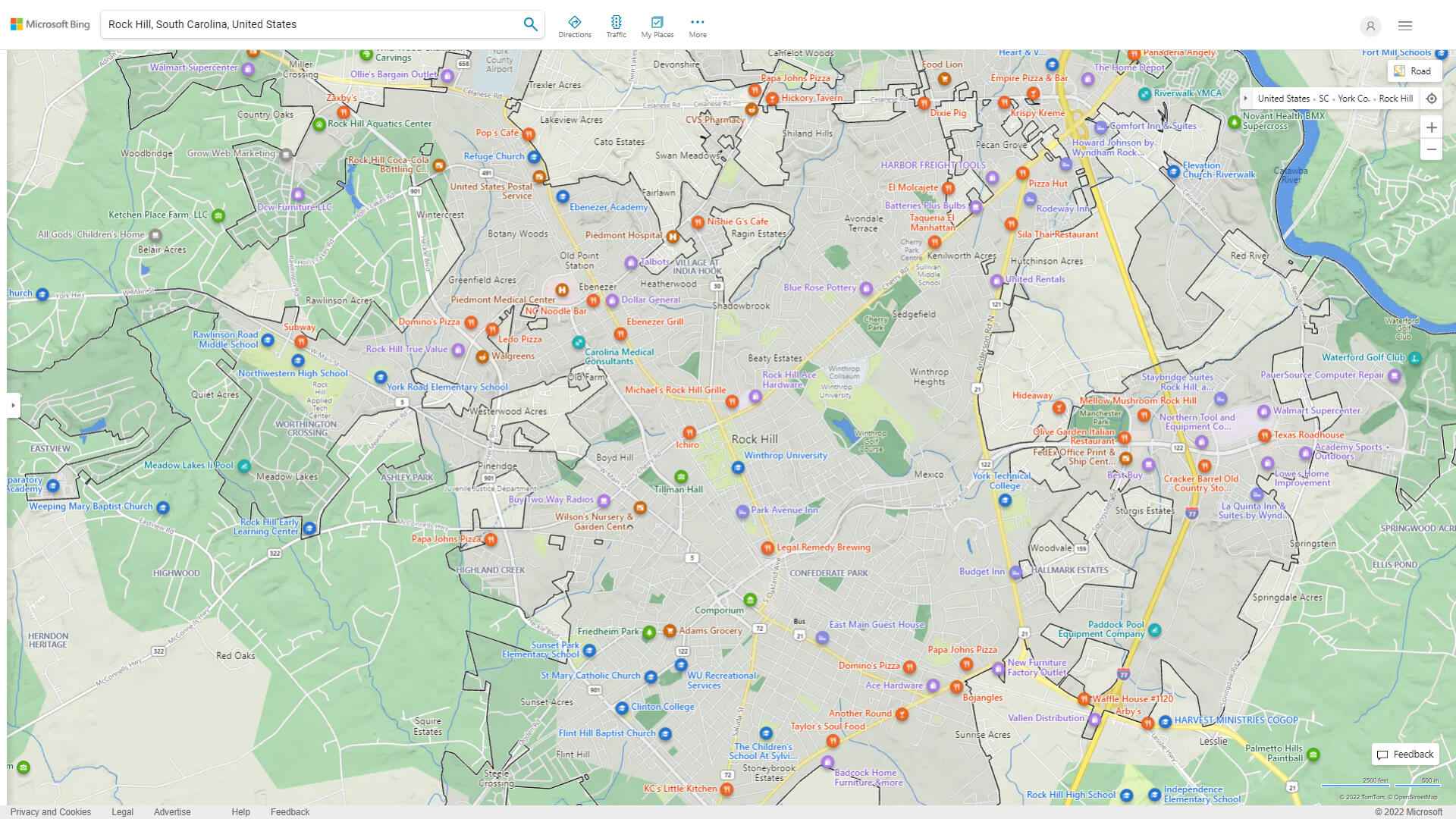Open Privacy and Cookies link

coord(50,811)
